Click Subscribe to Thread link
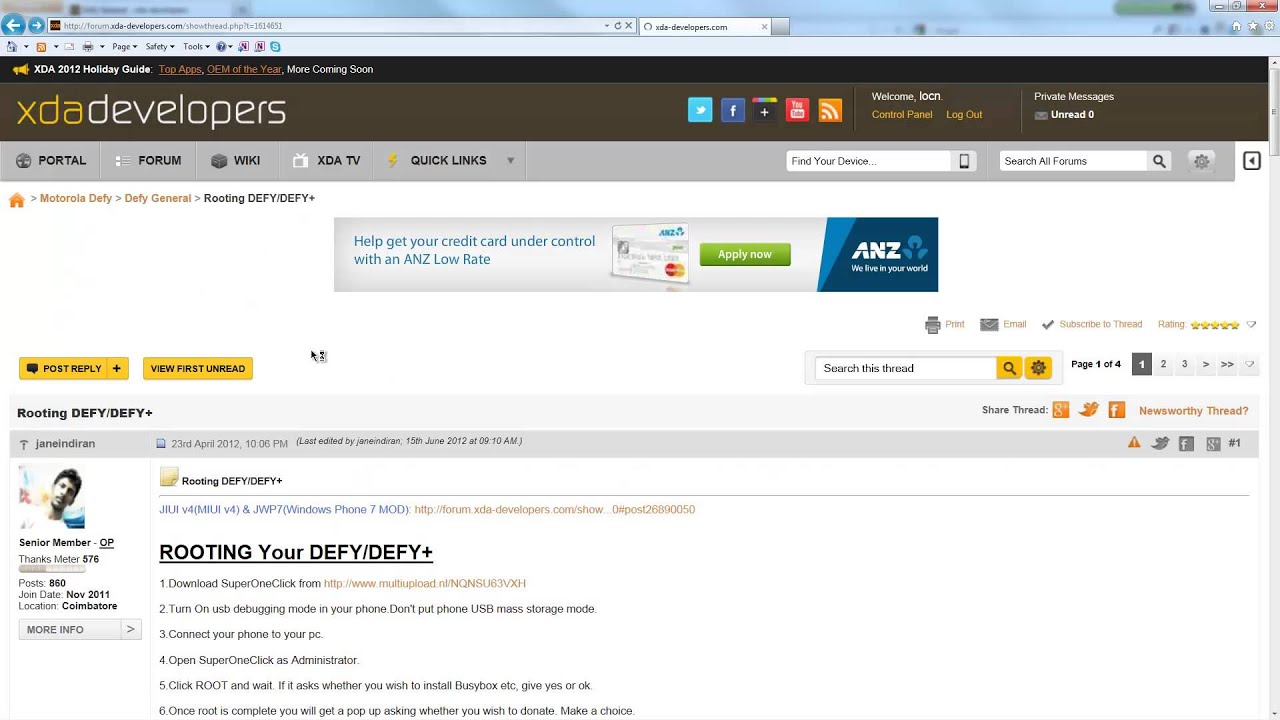1280x720 pixels. [x=1100, y=325]
